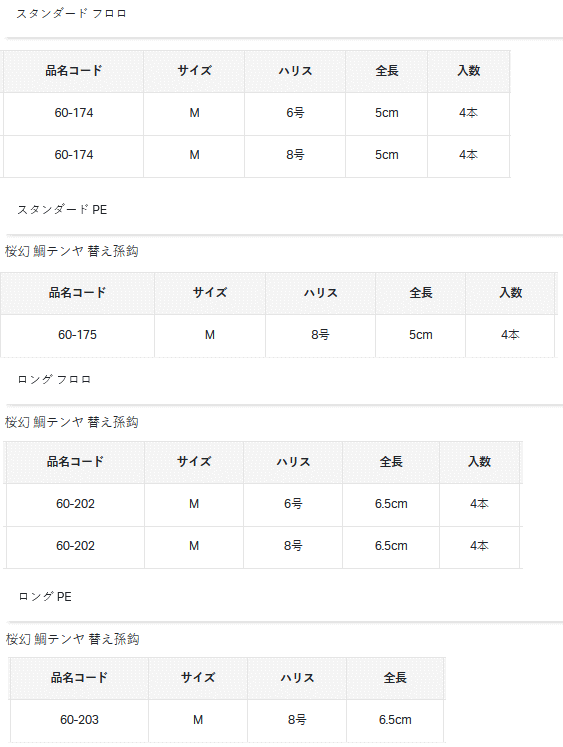Viewport: 563px width, 747px height.
Task: Click 桜幻 鯛テンヤ 替え孫鈎 title under ロング PE
Action: (x=72, y=639)
